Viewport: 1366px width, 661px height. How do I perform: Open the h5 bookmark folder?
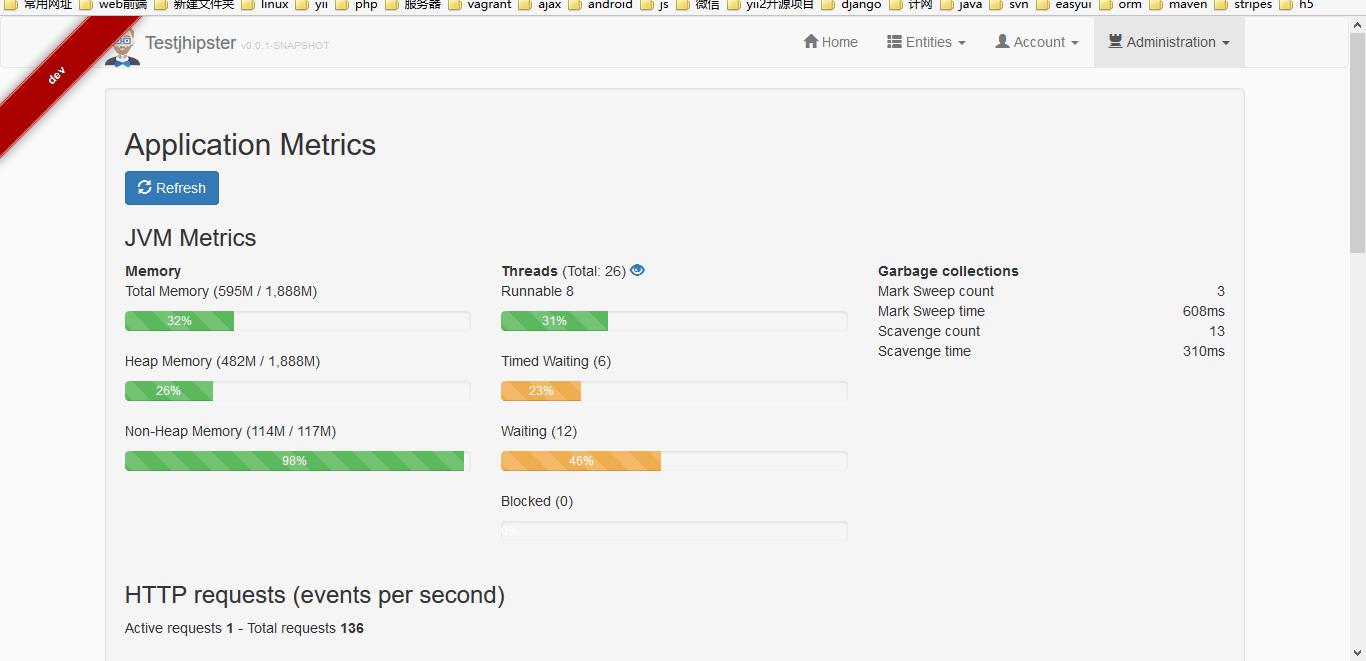(1297, 5)
